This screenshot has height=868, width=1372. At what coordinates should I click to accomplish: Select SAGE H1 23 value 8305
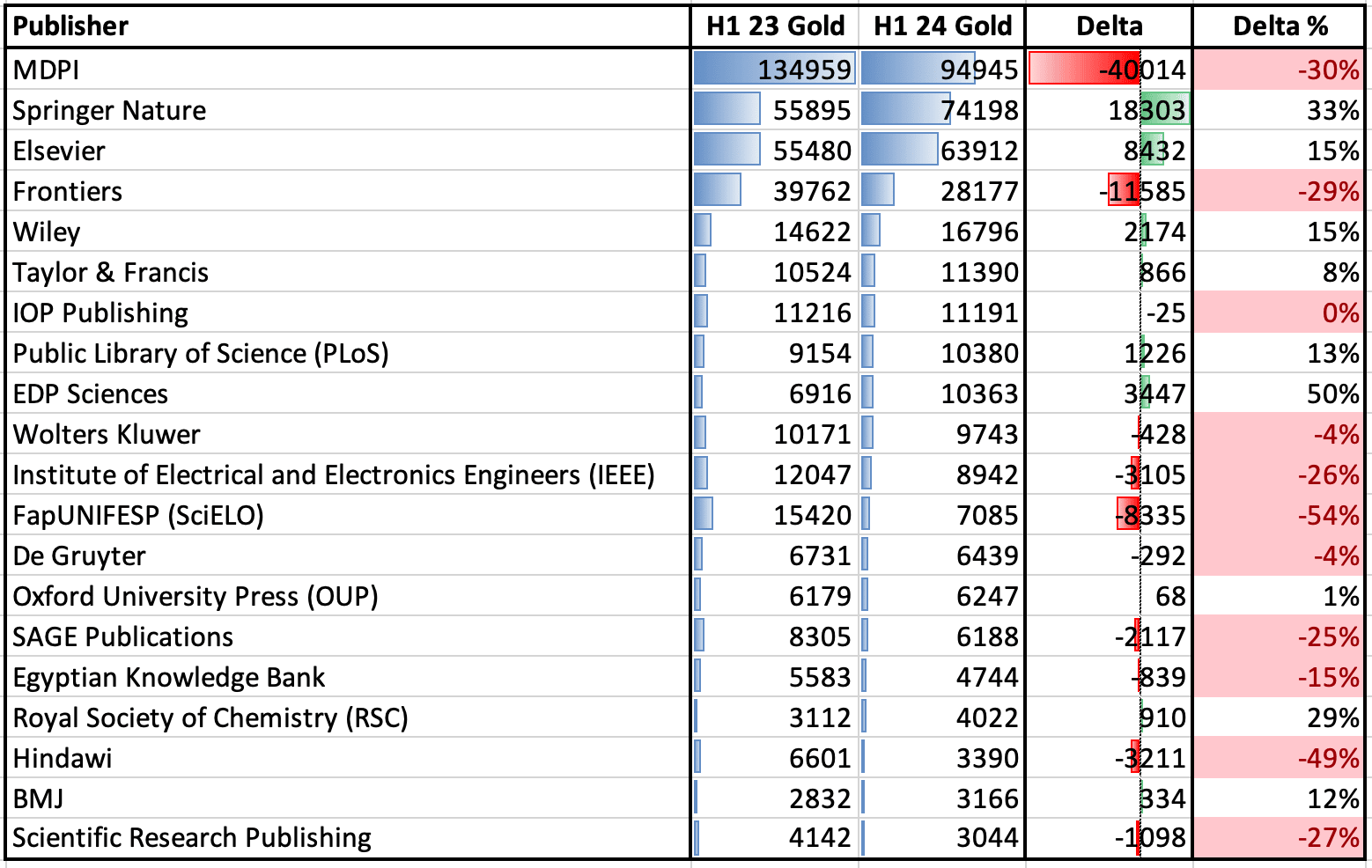pos(775,636)
